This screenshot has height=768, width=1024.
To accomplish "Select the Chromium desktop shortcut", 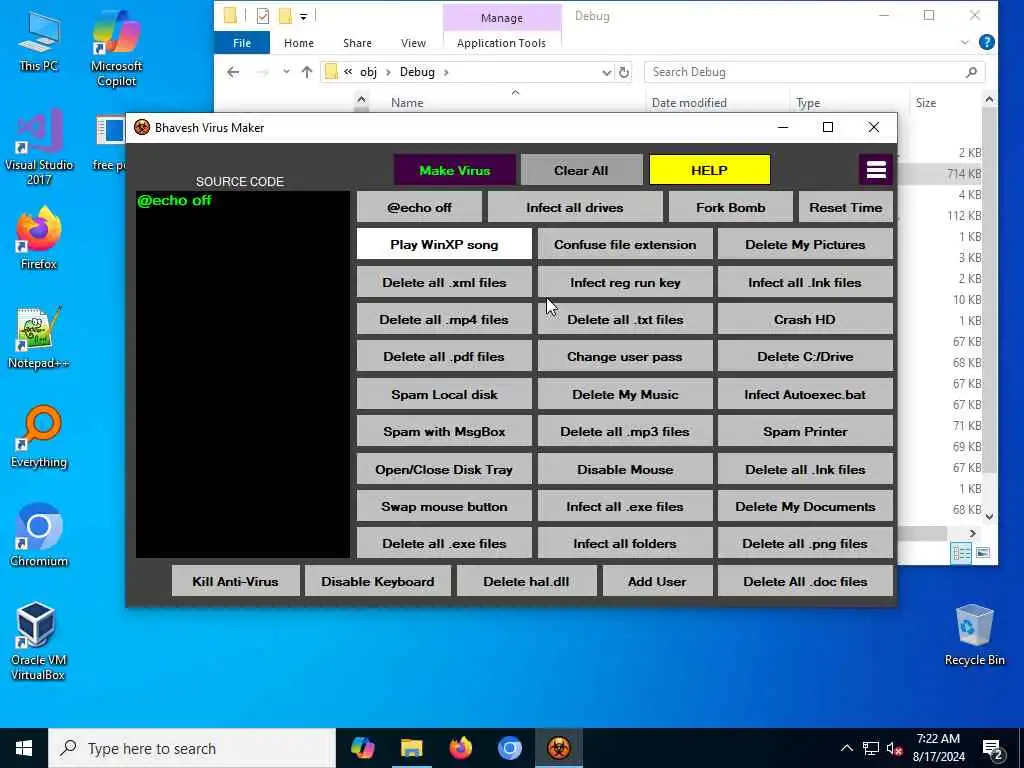I will point(39,536).
